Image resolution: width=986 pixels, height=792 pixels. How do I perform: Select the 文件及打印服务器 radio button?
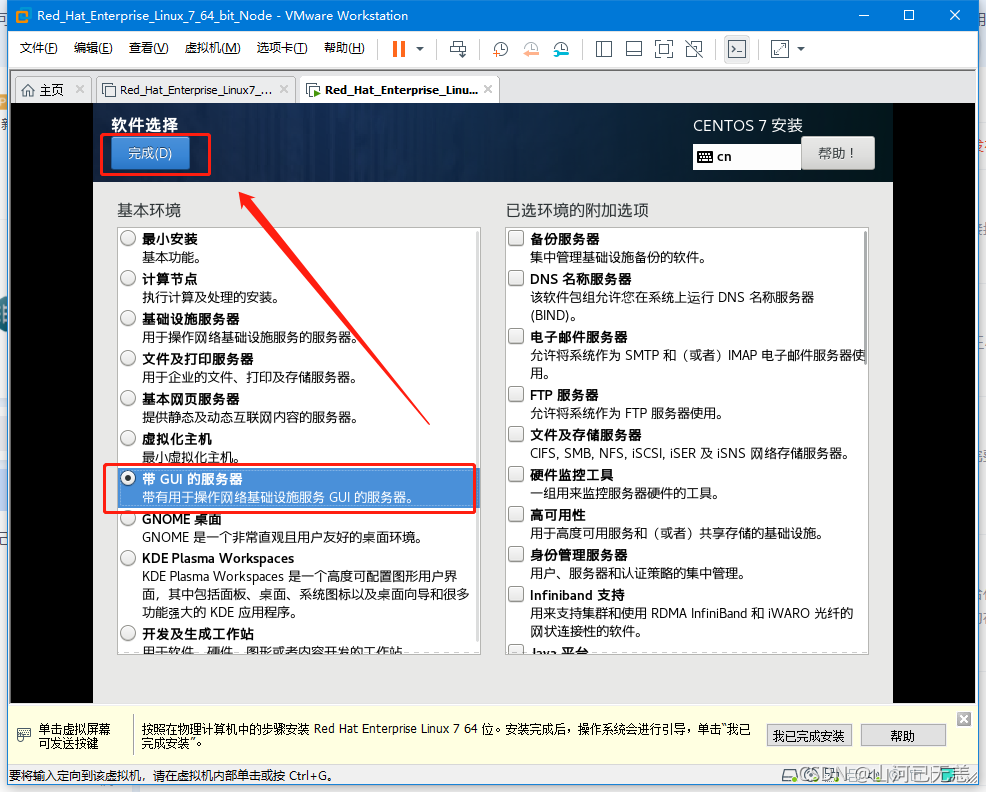click(128, 359)
